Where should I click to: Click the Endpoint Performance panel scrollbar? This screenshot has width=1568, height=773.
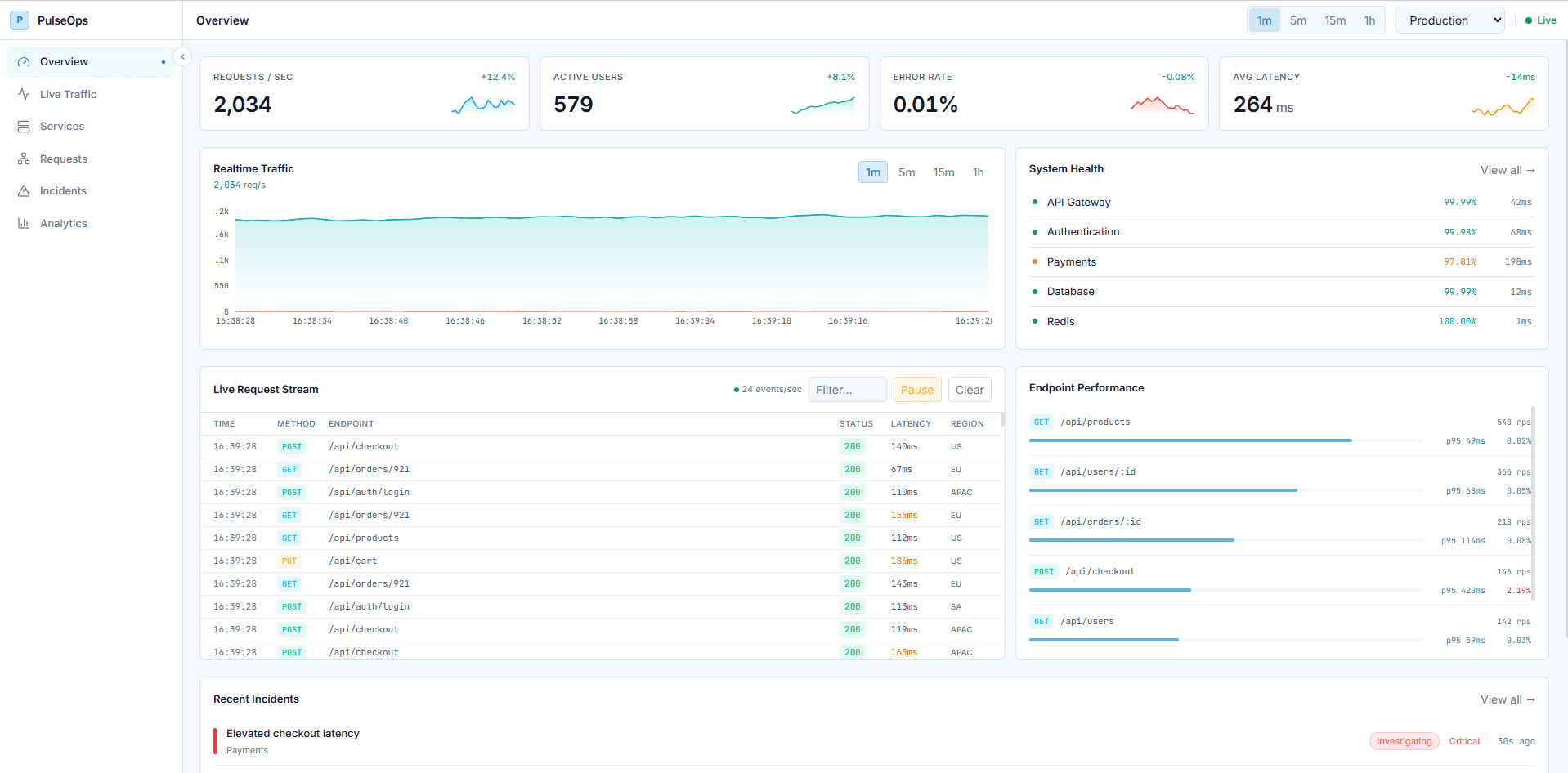[1533, 503]
